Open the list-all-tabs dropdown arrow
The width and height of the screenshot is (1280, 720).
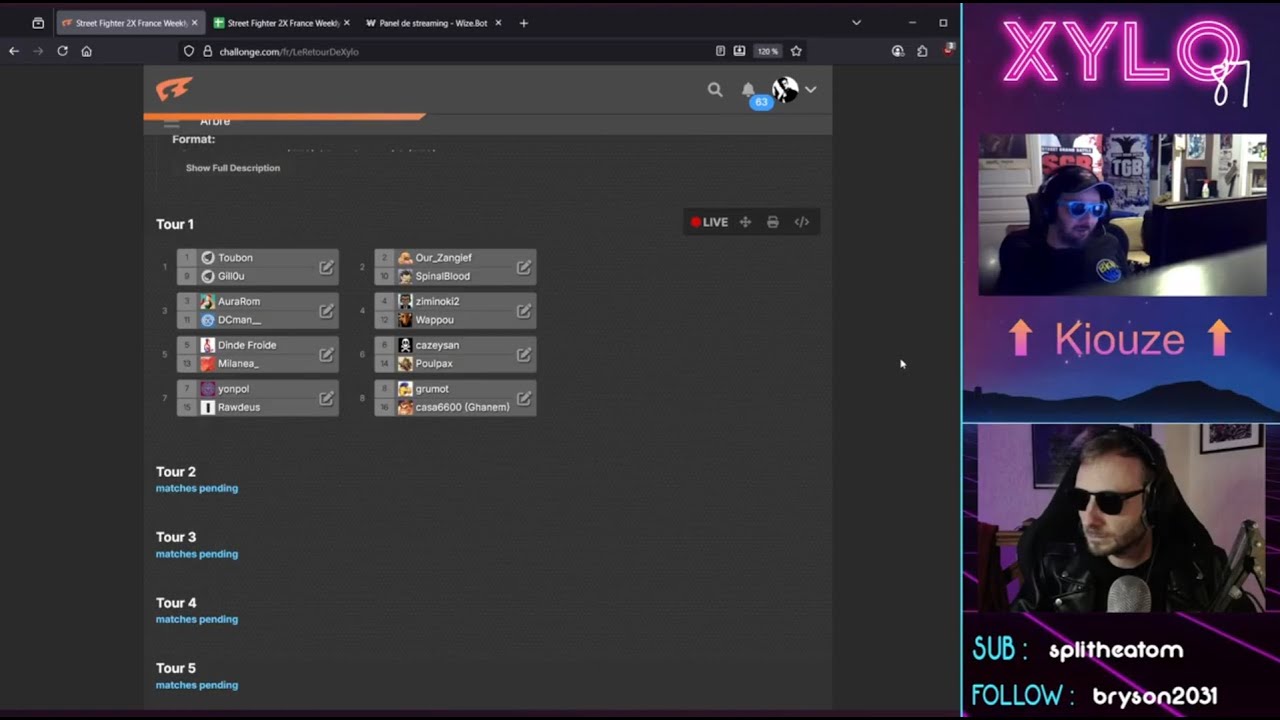point(856,22)
